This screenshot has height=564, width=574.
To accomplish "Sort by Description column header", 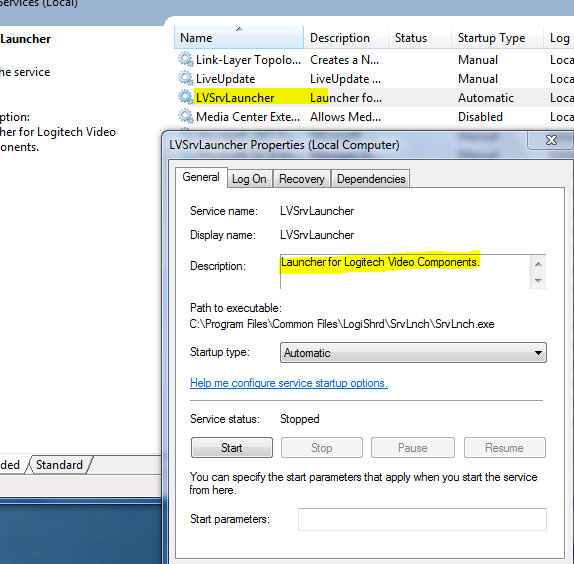I will point(346,37).
